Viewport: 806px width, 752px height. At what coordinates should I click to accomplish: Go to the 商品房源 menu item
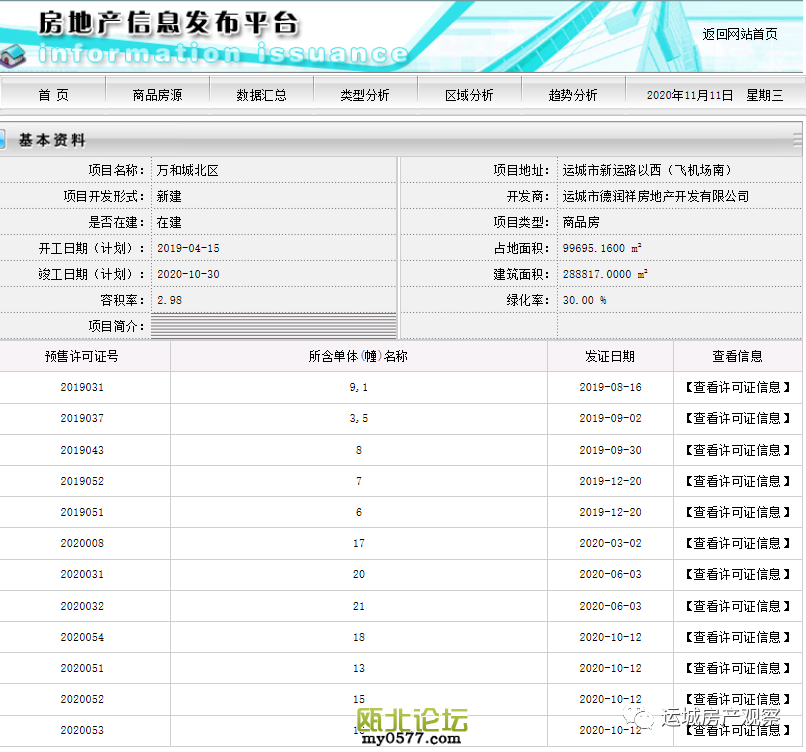click(x=157, y=95)
